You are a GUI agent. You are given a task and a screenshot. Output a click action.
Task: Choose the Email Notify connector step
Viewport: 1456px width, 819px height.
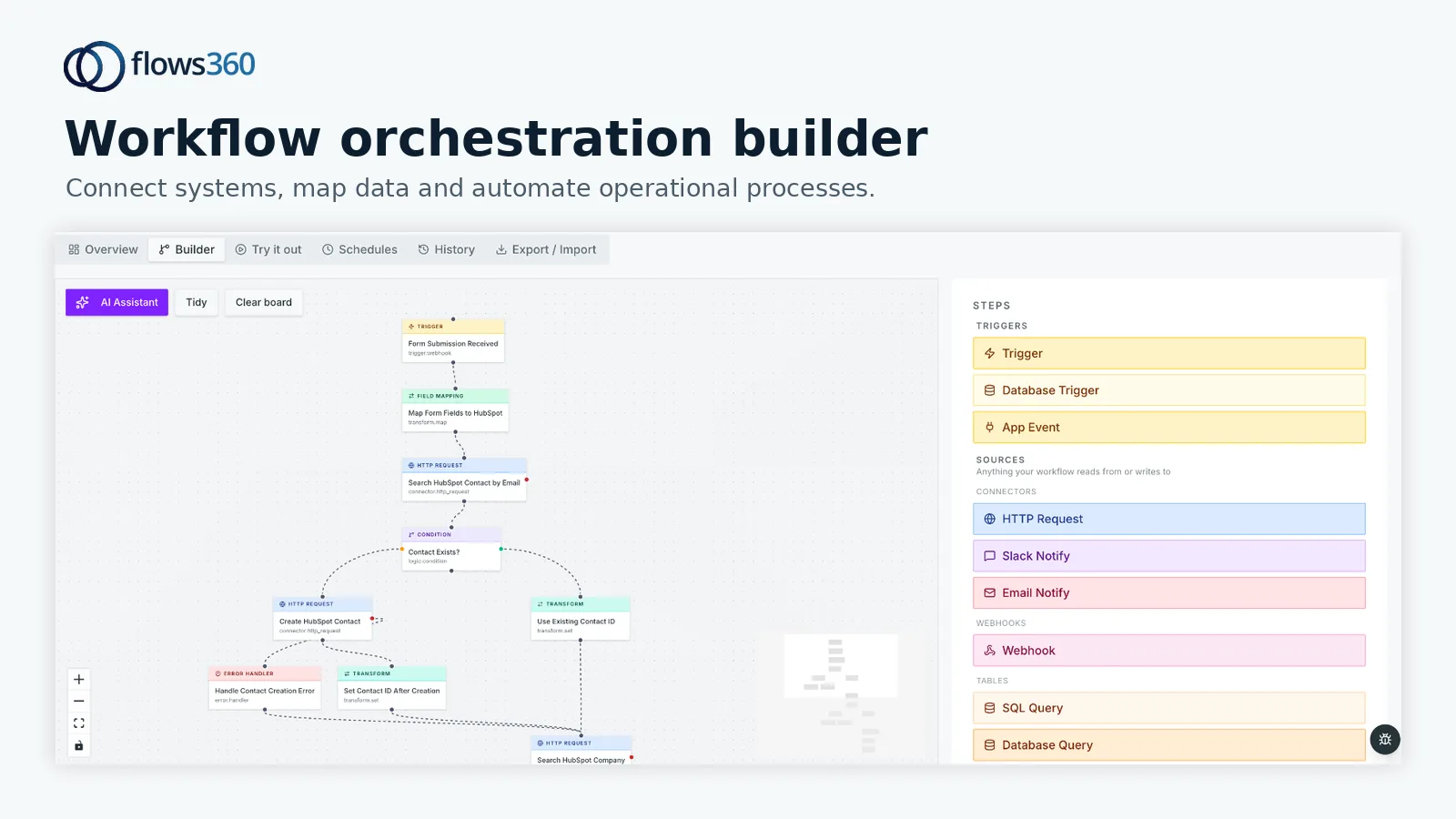click(1169, 593)
